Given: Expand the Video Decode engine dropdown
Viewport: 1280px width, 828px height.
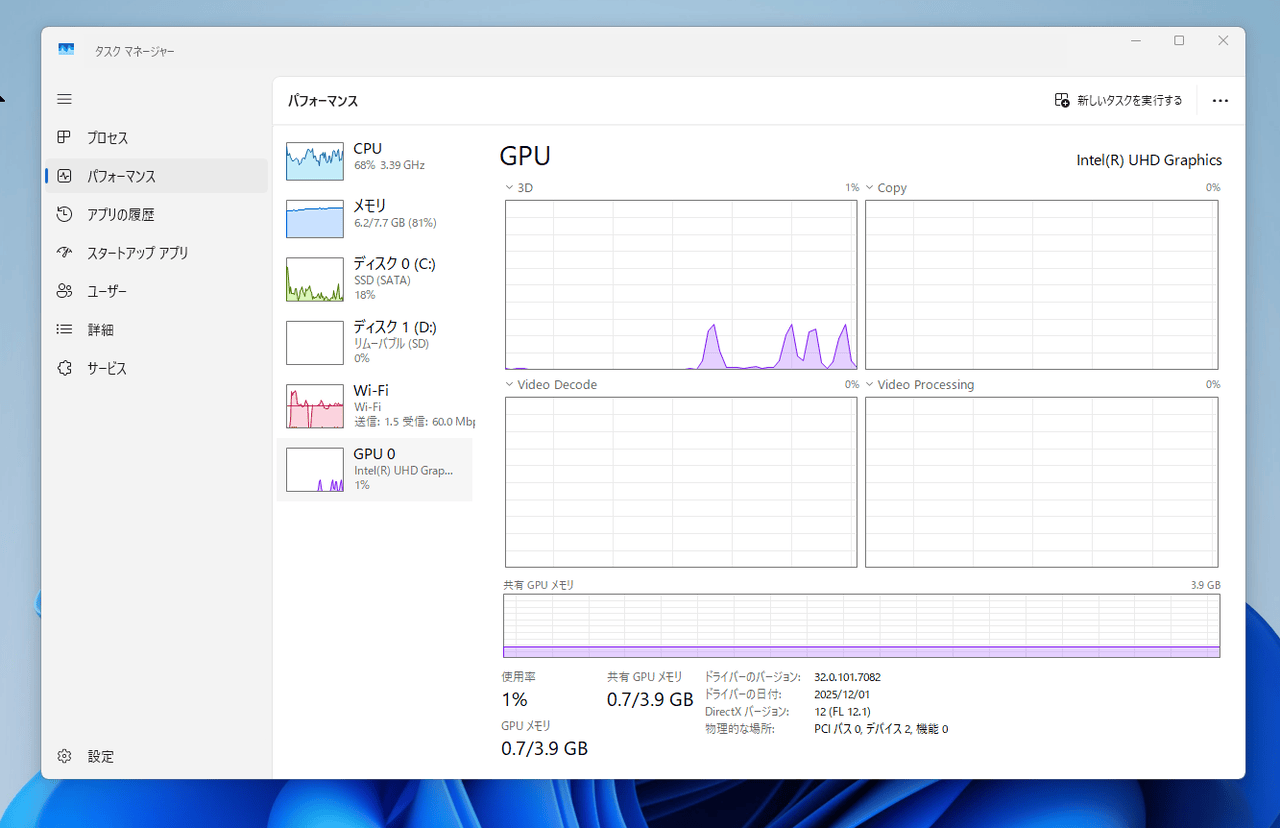Looking at the screenshot, I should pos(510,384).
